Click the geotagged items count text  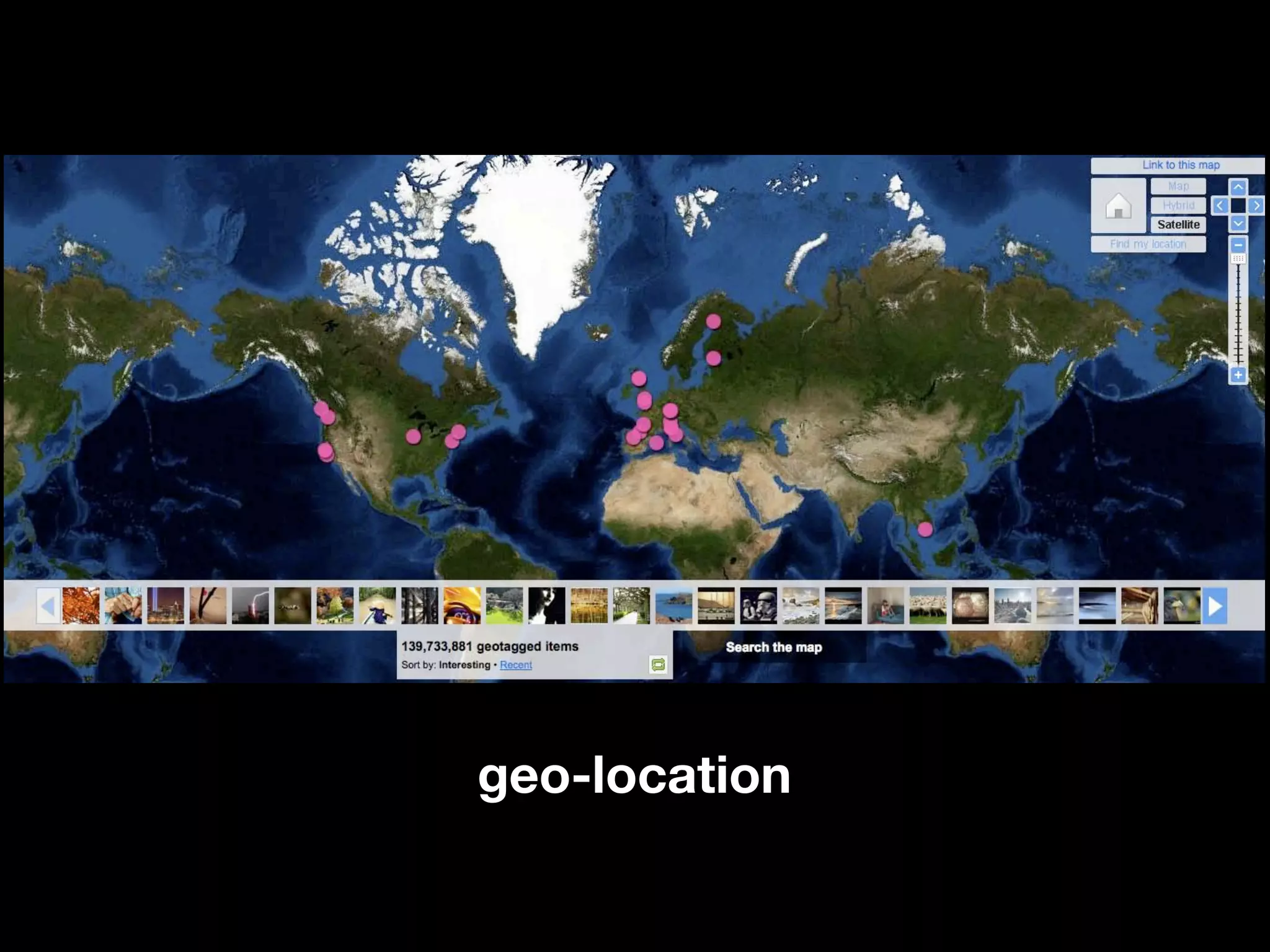point(490,646)
